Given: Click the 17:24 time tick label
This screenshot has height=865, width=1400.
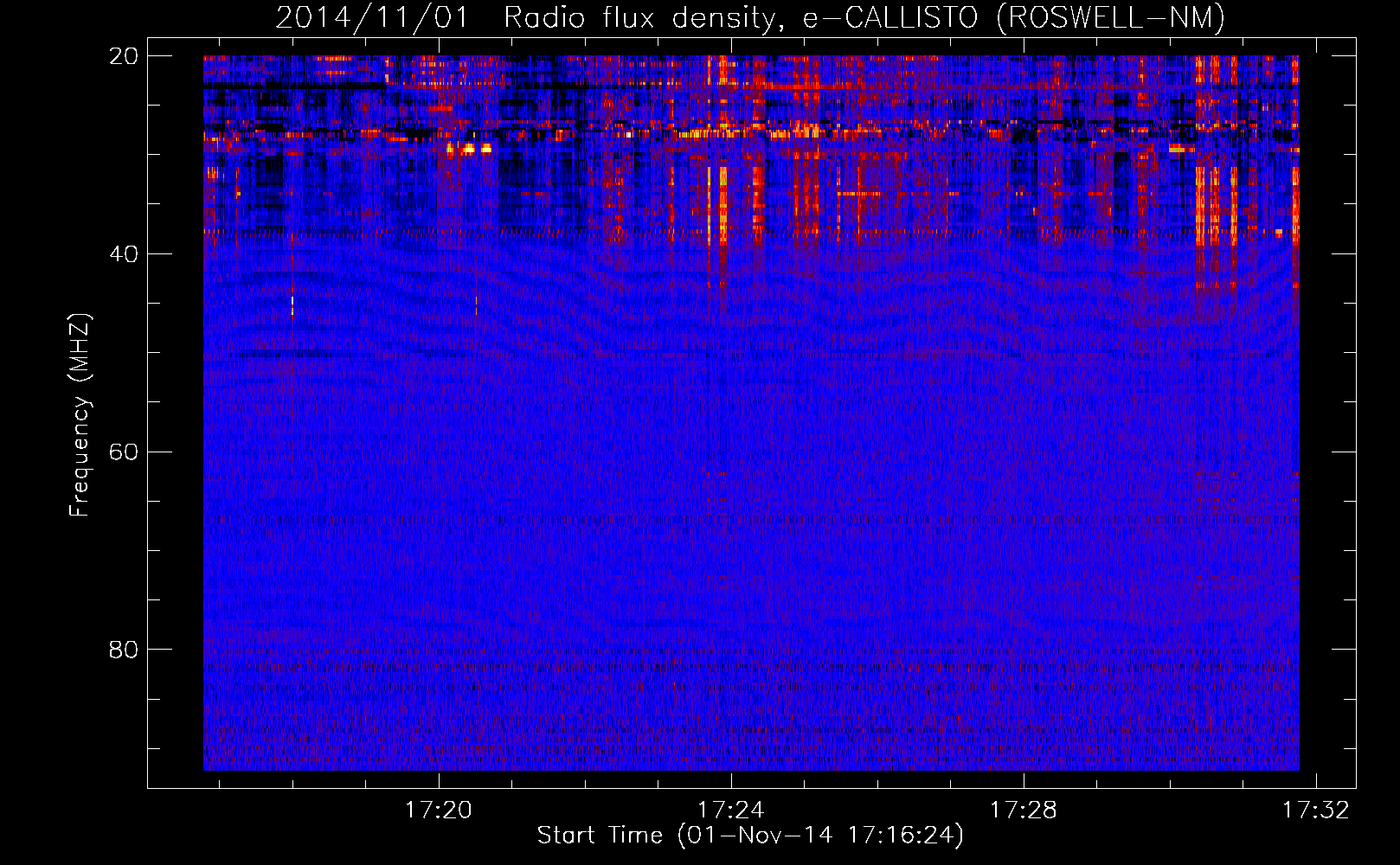Looking at the screenshot, I should coord(731,810).
